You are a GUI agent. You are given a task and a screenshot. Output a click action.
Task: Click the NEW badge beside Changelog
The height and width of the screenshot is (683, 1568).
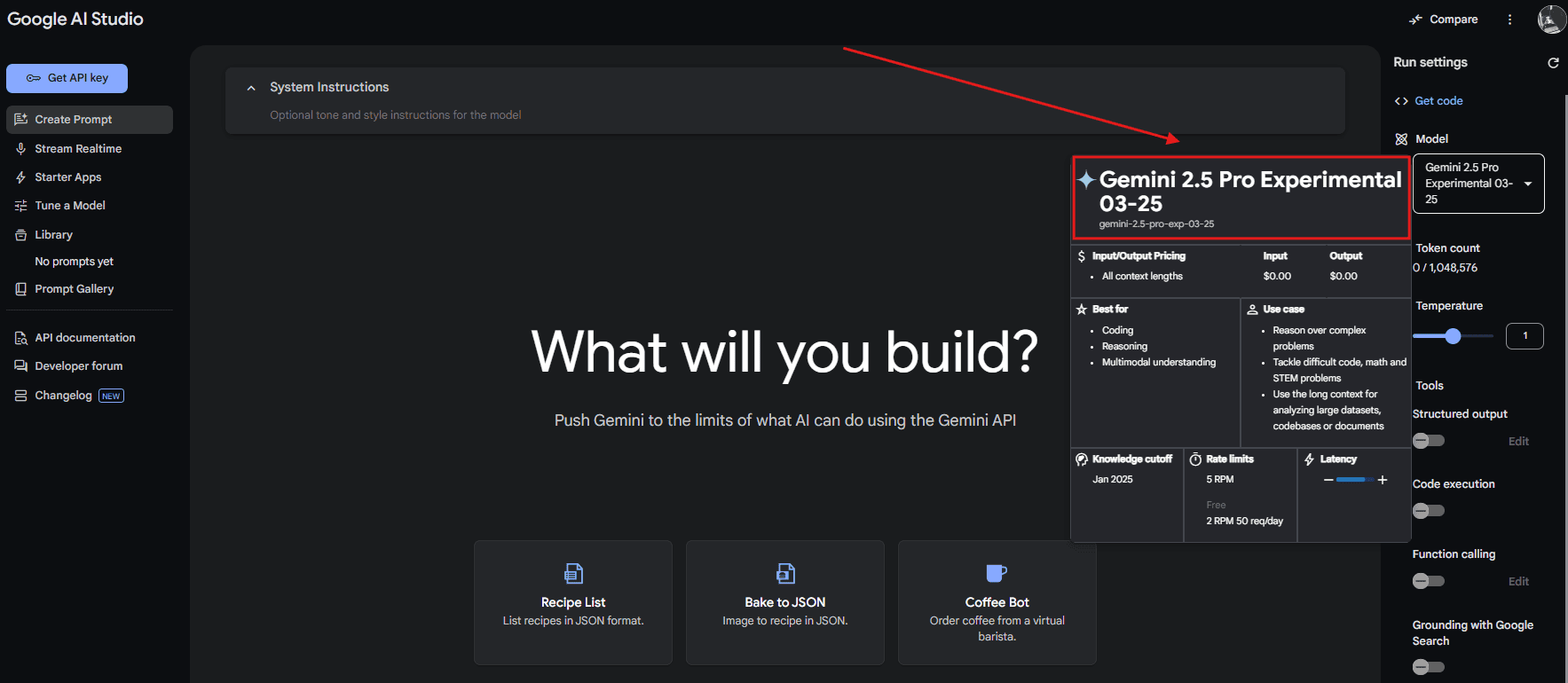tap(111, 396)
